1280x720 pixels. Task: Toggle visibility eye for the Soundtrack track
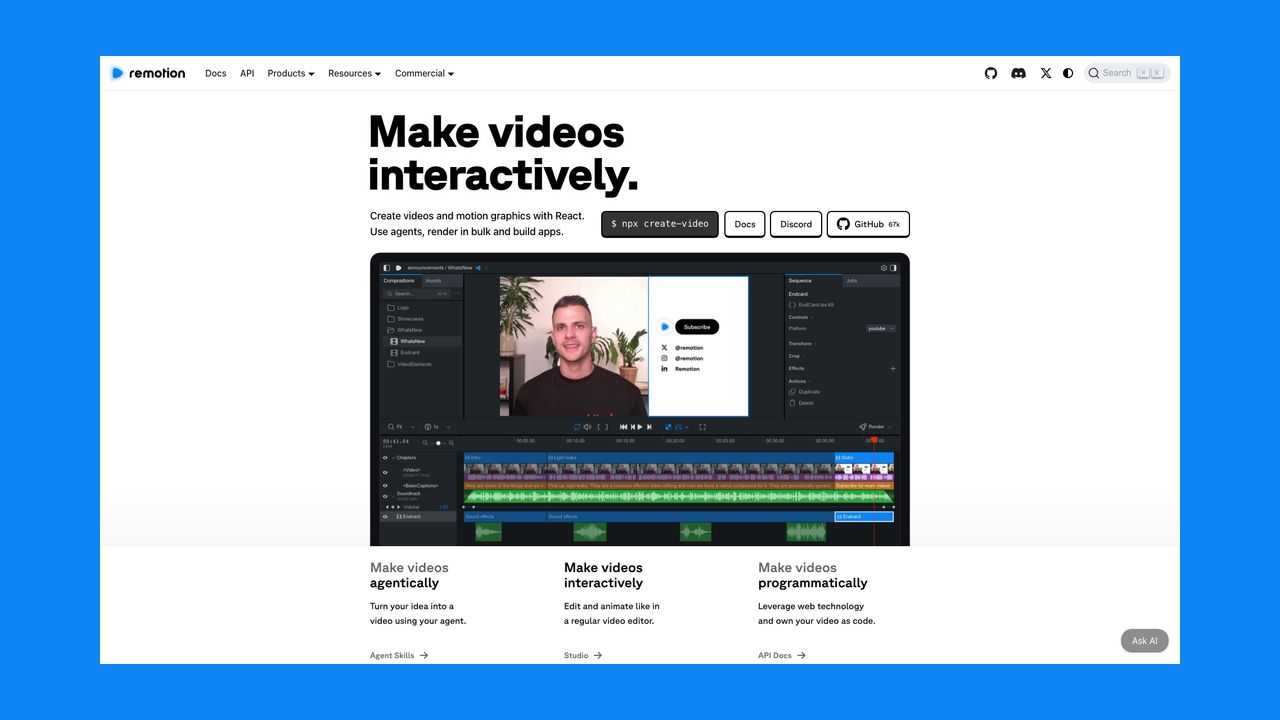click(x=385, y=496)
